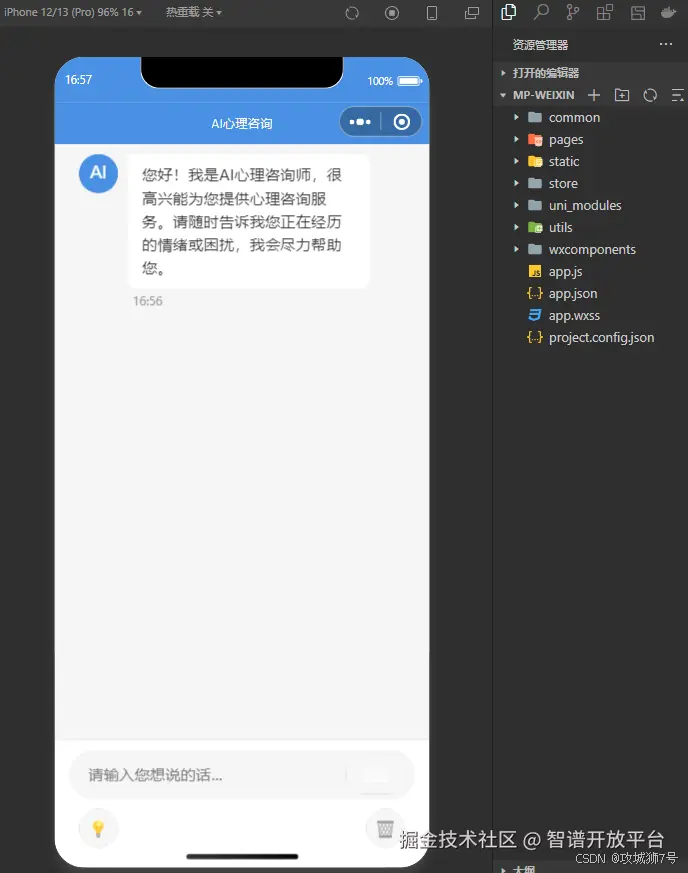Image resolution: width=688 pixels, height=873 pixels.
Task: Click the refresh explorer icon
Action: [650, 95]
